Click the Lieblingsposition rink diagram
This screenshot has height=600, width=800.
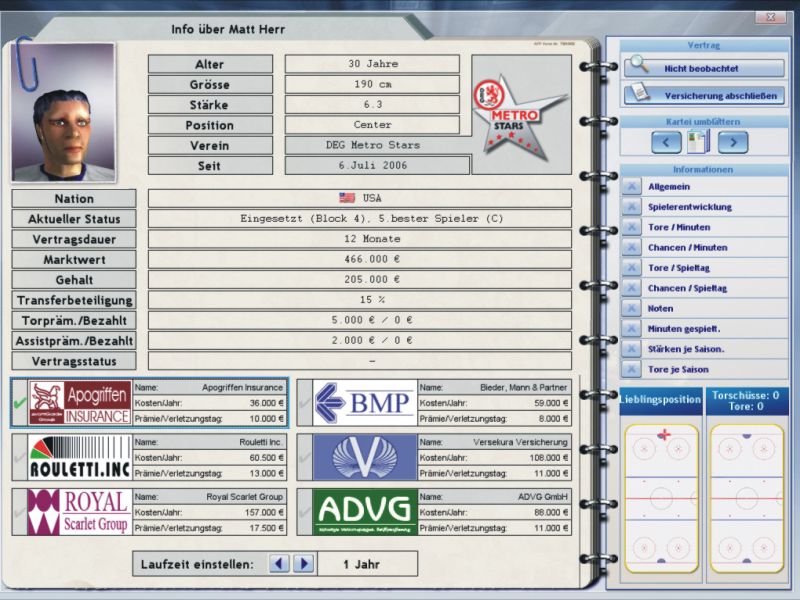pos(661,498)
